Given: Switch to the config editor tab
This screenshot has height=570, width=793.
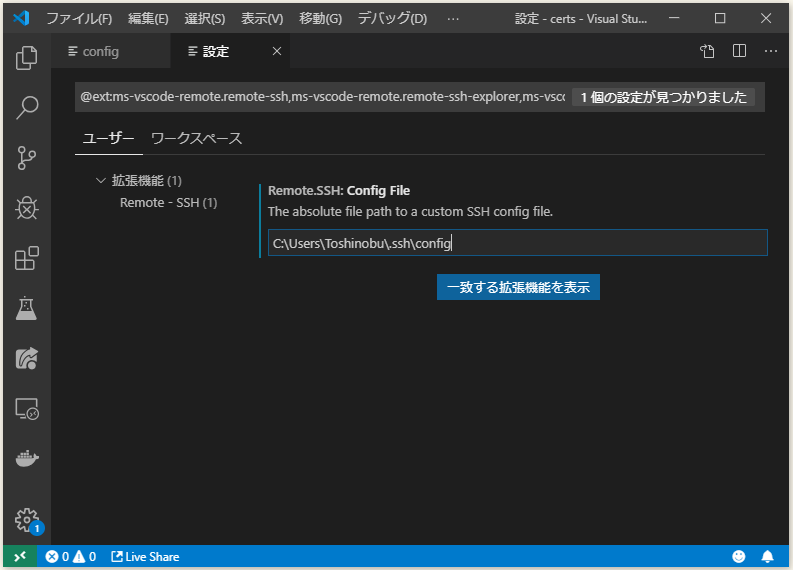Looking at the screenshot, I should point(111,51).
